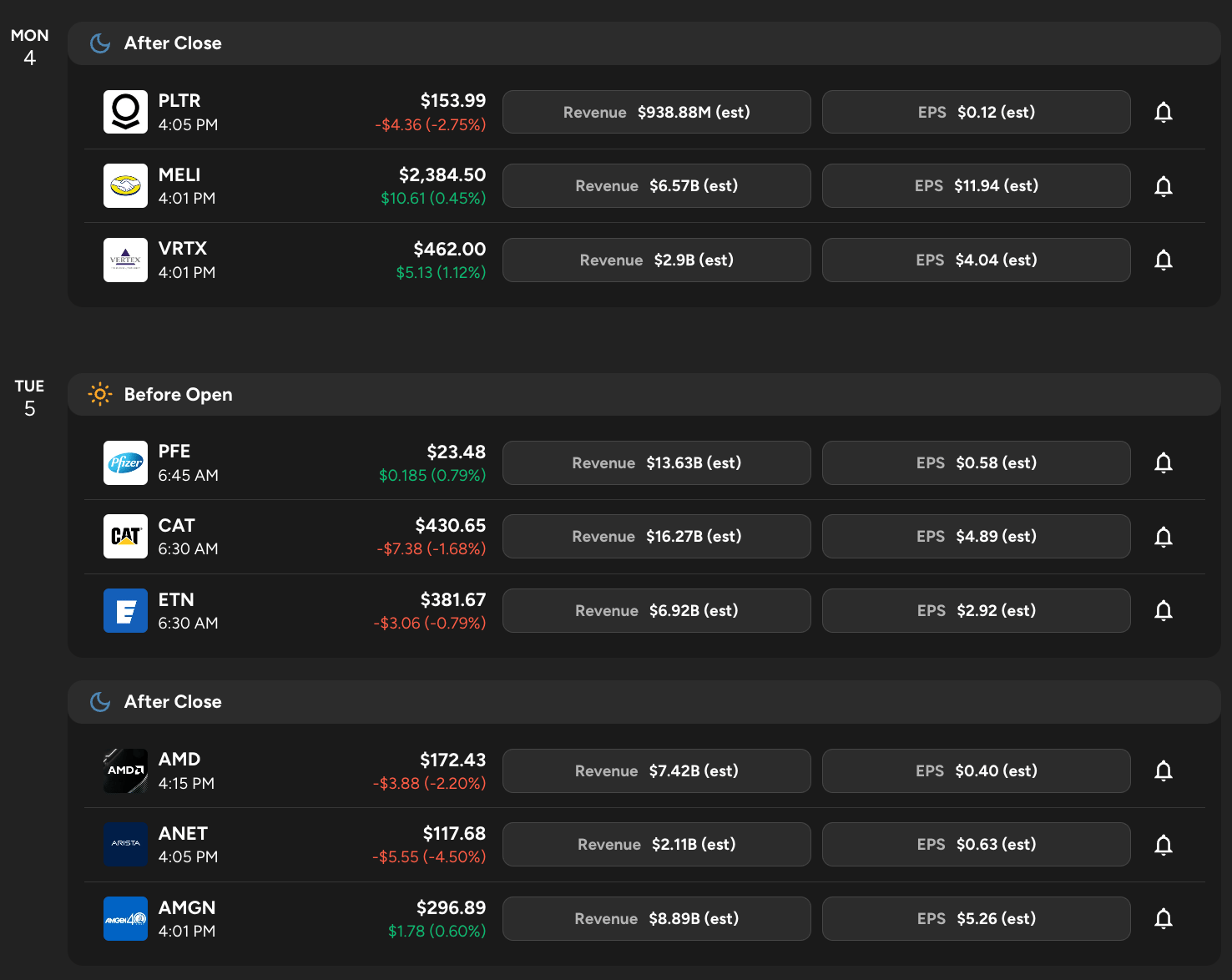Open VRTX revenue estimate $2.9B box

coord(657,260)
